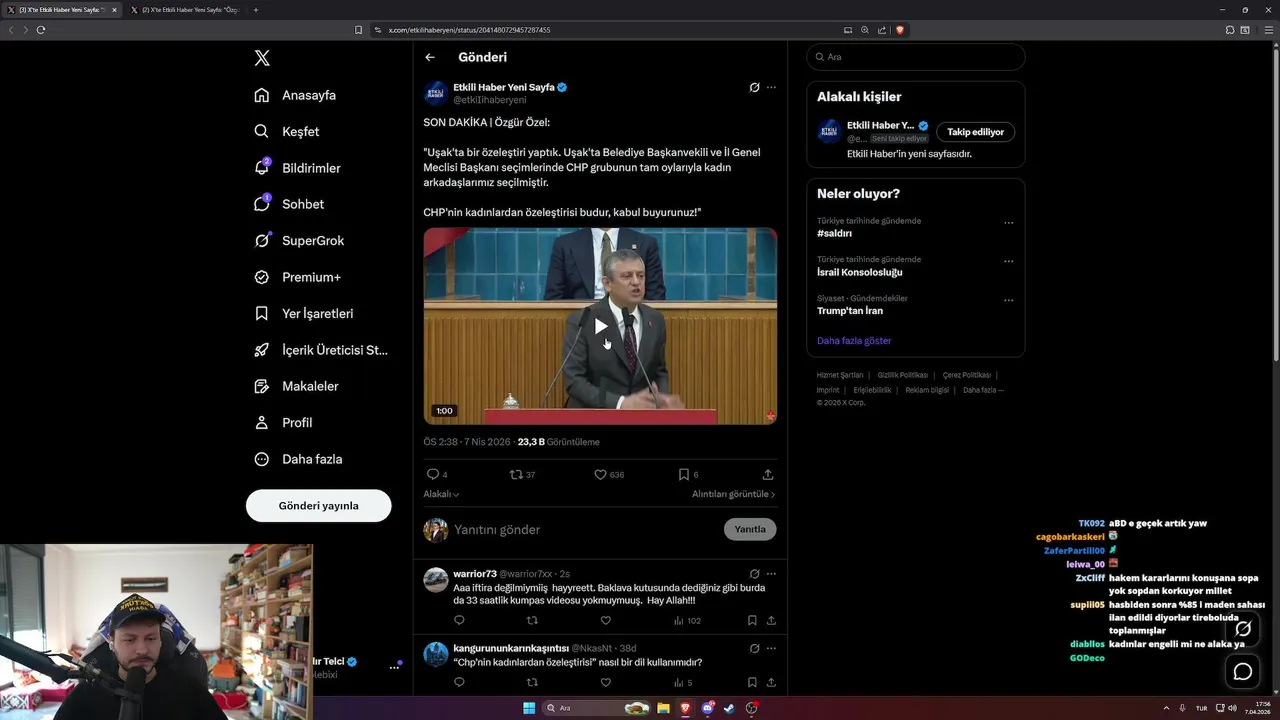
Task: Open the X logo home link
Action: (262, 58)
